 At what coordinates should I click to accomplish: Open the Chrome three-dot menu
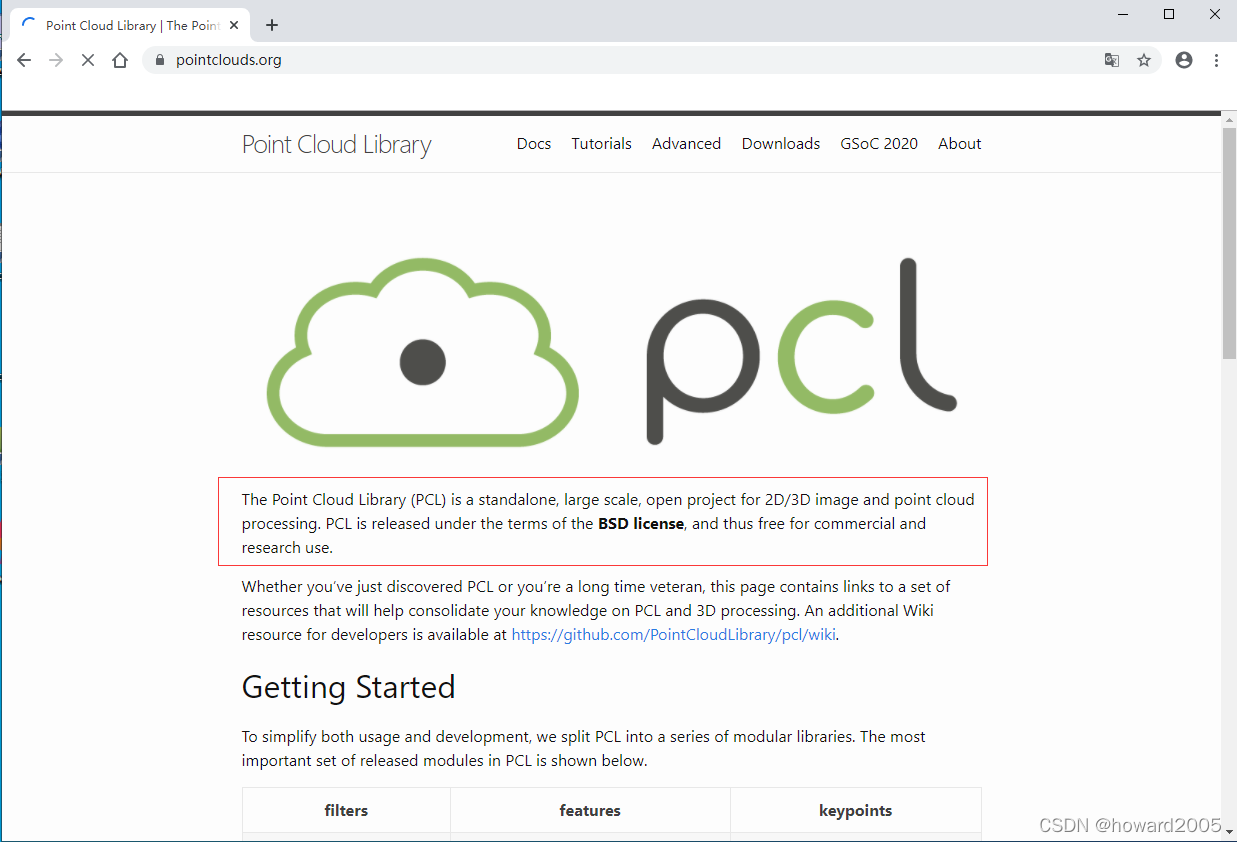pyautogui.click(x=1216, y=60)
